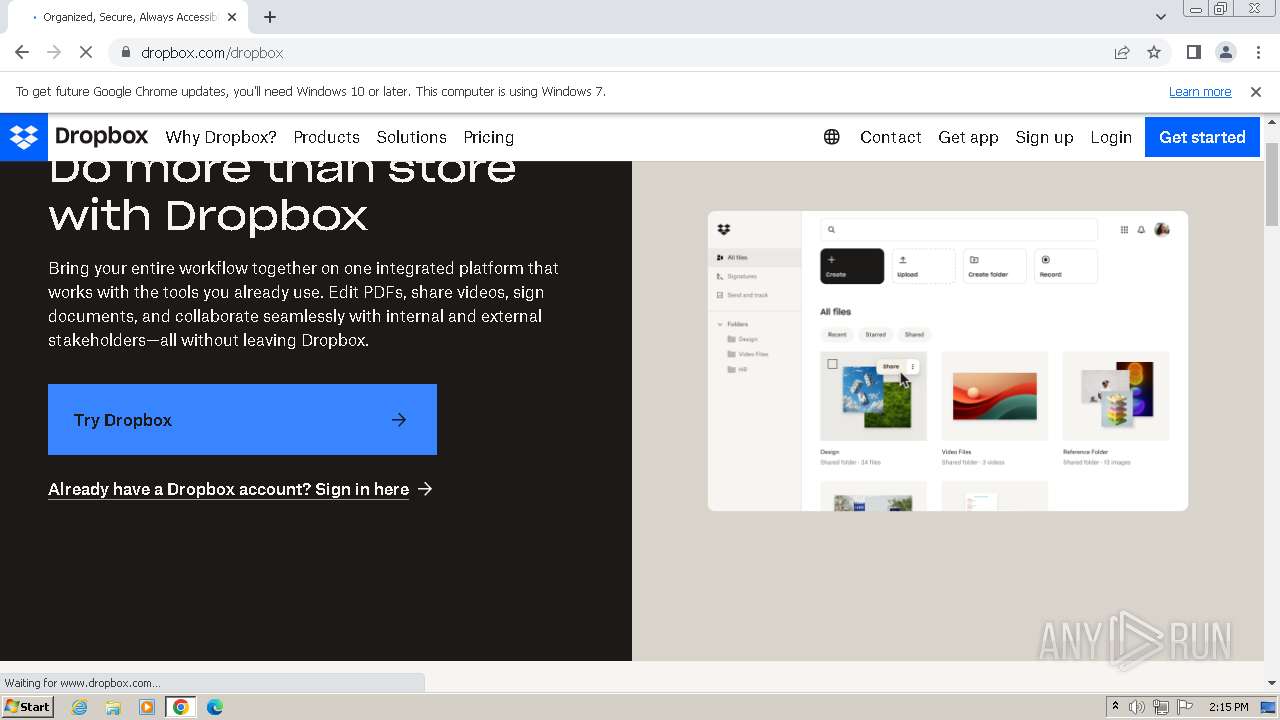The height and width of the screenshot is (720, 1280).
Task: Click the Dropbox UI preview image
Action: [948, 361]
